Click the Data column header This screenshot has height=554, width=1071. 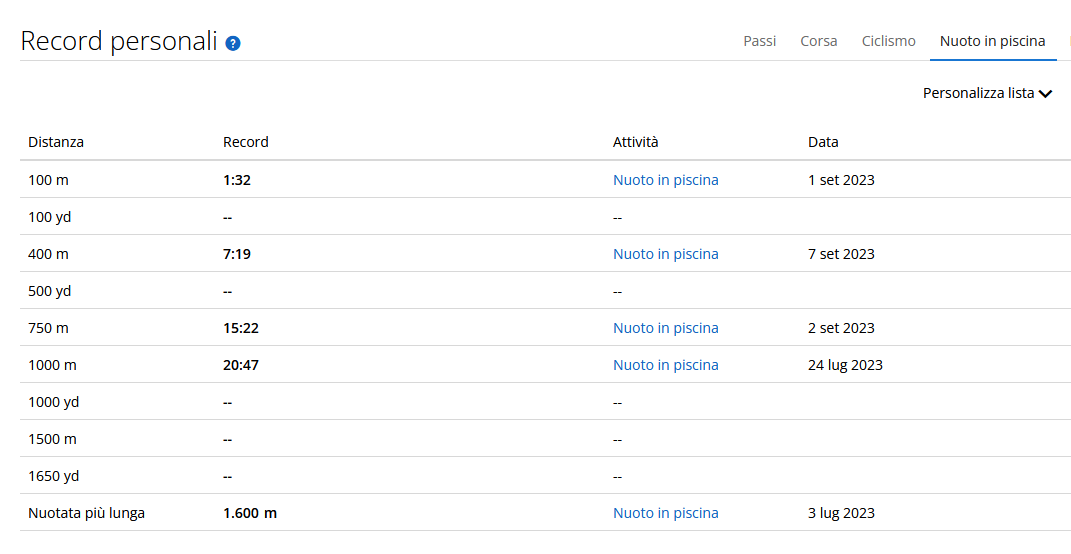pyautogui.click(x=823, y=142)
